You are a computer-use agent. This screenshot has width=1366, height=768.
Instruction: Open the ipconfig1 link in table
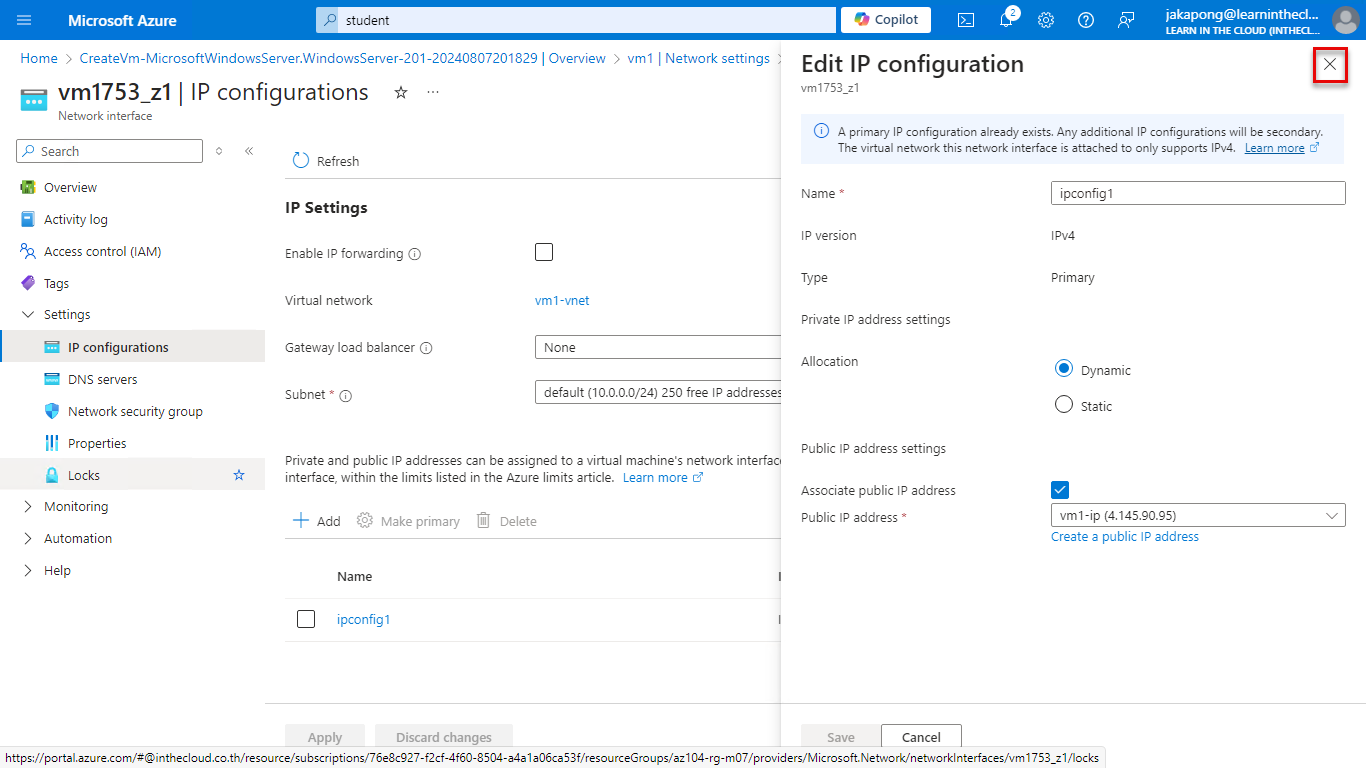[364, 619]
